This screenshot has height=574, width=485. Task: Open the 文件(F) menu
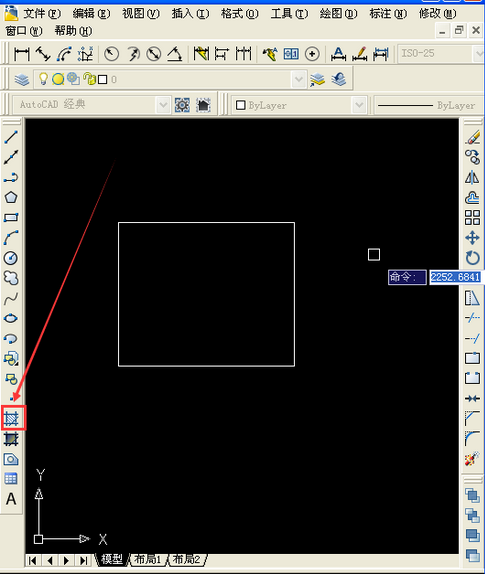click(42, 14)
